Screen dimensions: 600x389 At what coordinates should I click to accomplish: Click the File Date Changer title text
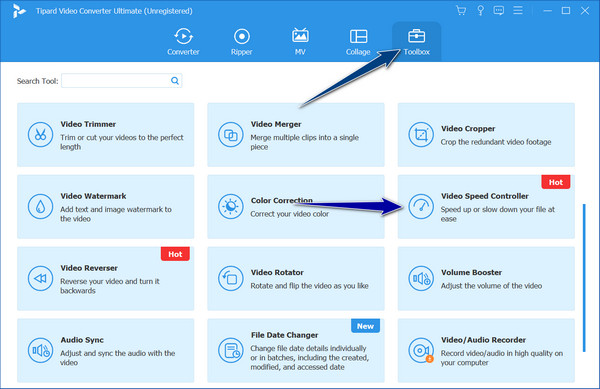[284, 335]
